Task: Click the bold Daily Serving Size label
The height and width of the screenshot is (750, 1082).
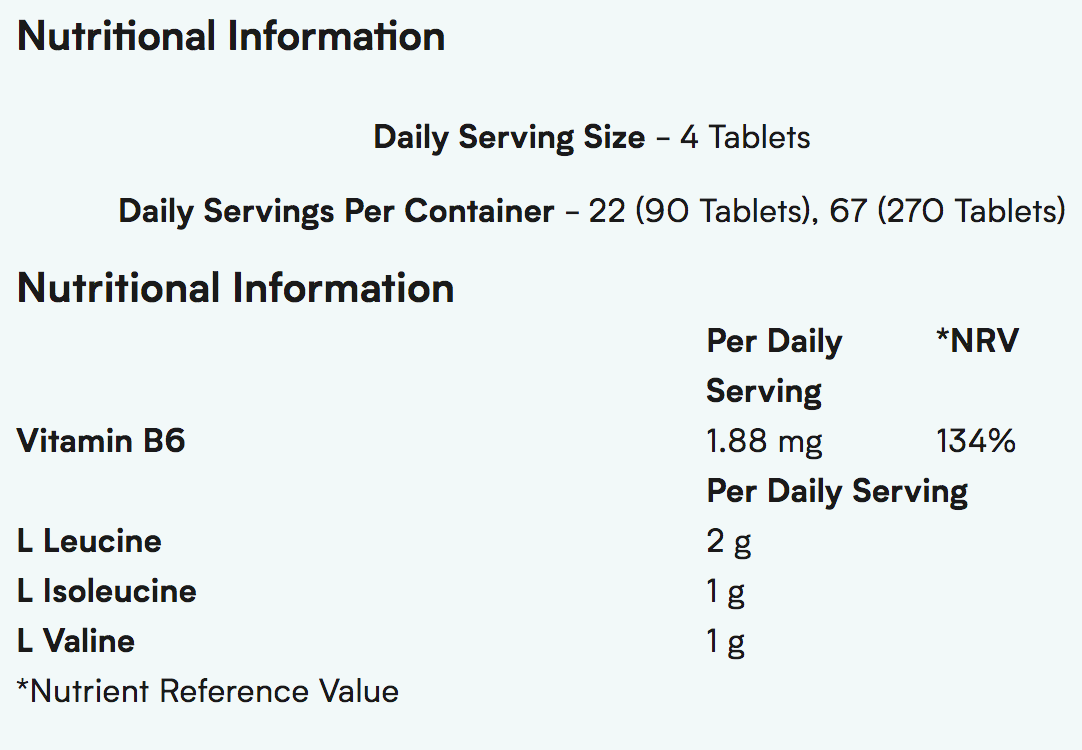Action: click(509, 137)
